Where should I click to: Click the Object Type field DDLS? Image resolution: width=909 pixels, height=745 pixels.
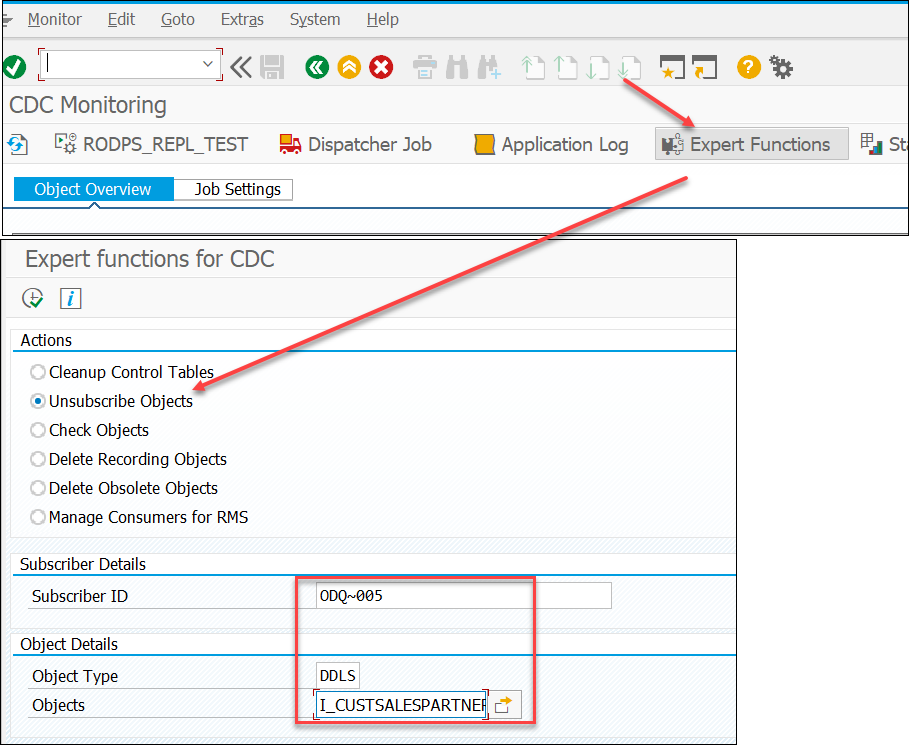(338, 675)
